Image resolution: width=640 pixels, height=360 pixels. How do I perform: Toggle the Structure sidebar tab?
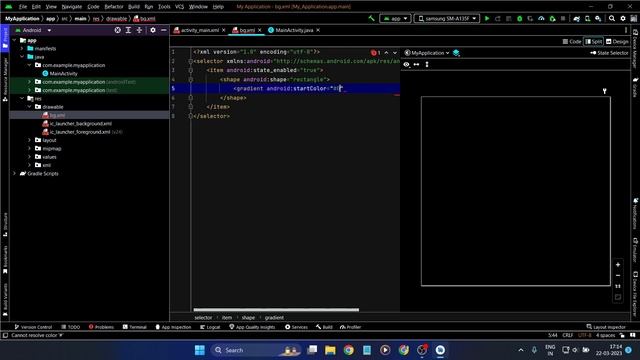(5, 224)
